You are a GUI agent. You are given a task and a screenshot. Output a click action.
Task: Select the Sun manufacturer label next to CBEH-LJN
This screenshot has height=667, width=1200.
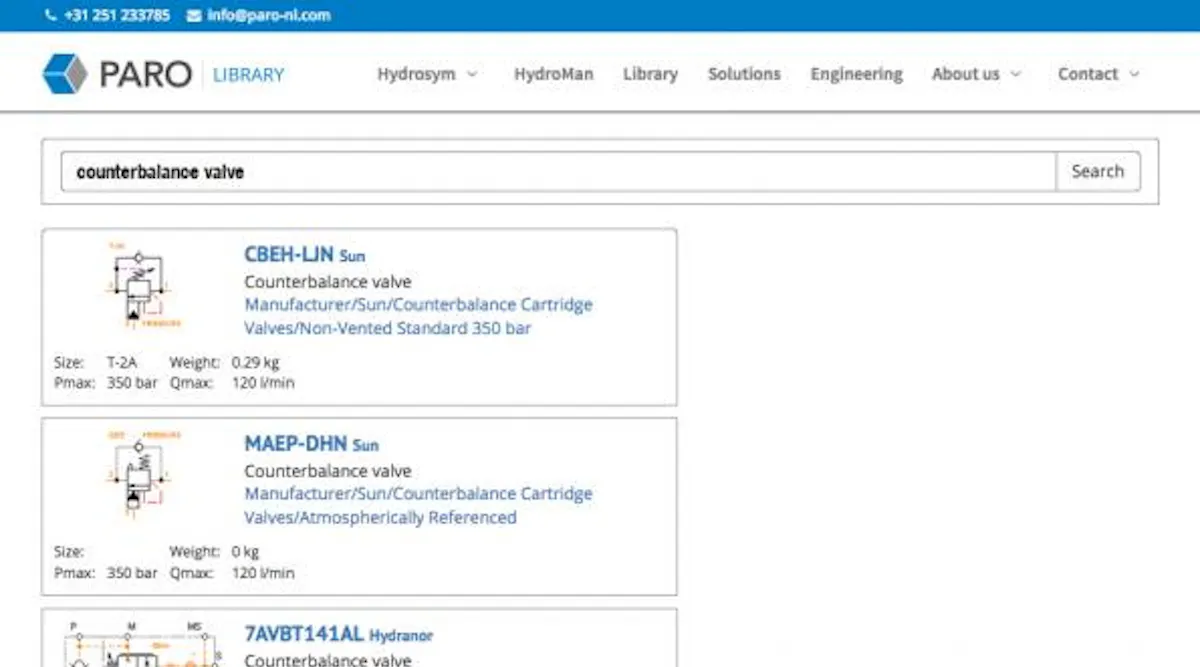(x=352, y=257)
